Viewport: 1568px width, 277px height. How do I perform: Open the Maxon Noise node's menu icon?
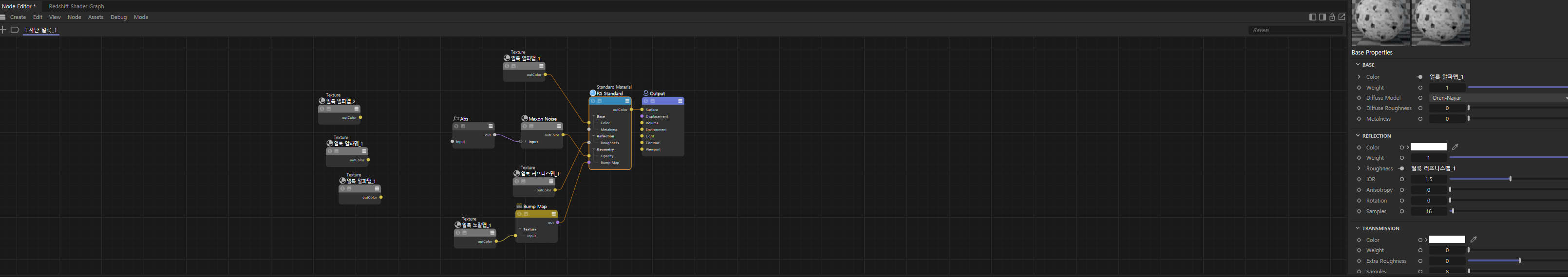pyautogui.click(x=559, y=127)
